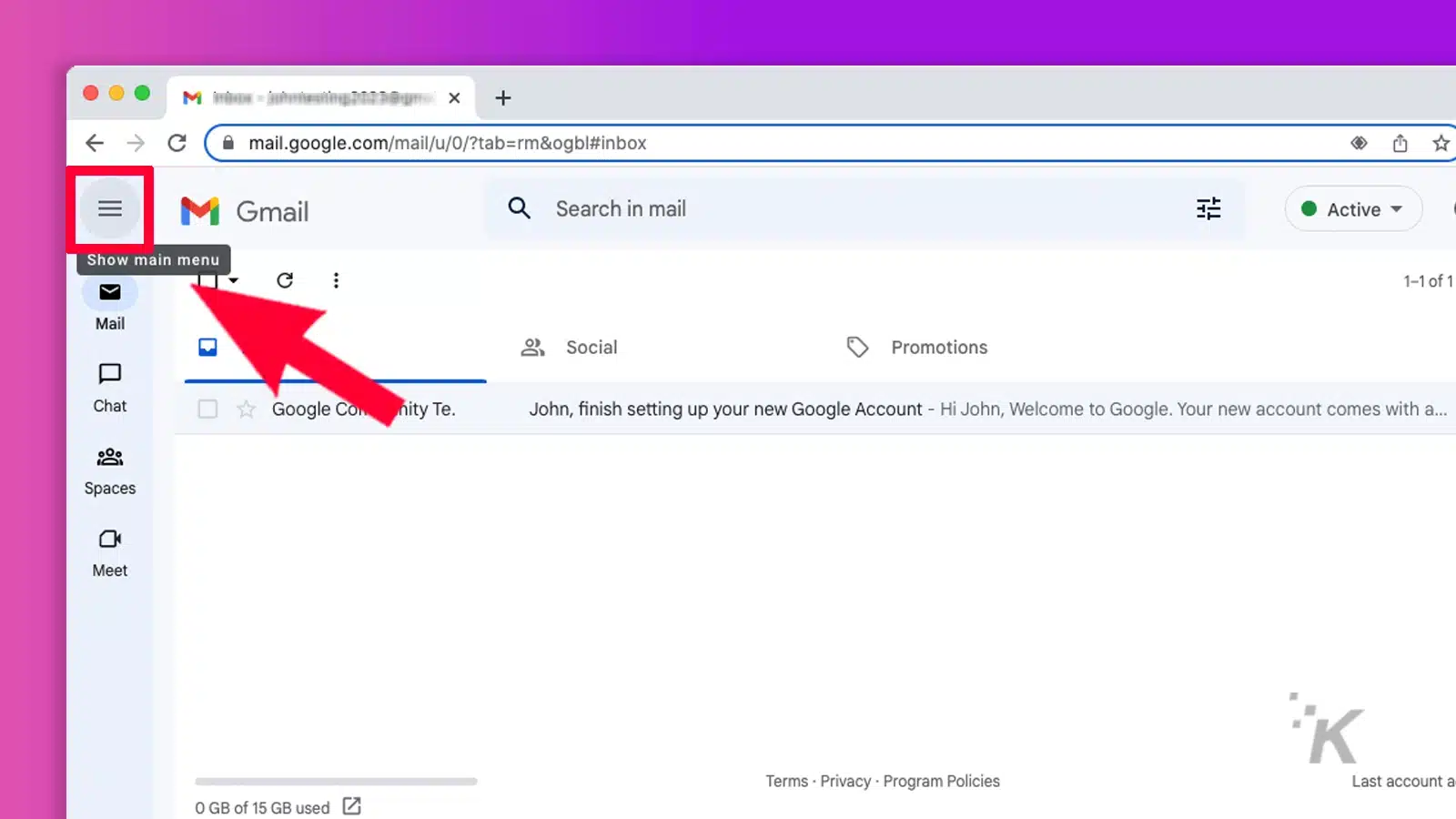Click the storage usage progress bar
Image resolution: width=1456 pixels, height=819 pixels.
(336, 781)
